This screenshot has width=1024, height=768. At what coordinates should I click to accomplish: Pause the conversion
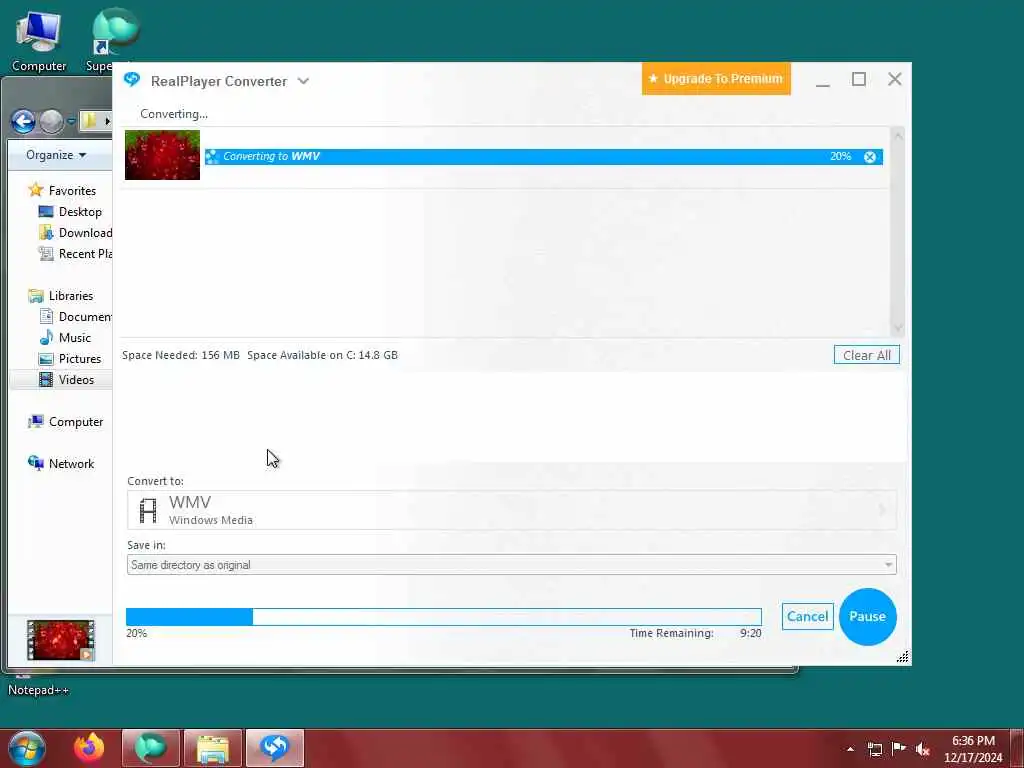[867, 616]
